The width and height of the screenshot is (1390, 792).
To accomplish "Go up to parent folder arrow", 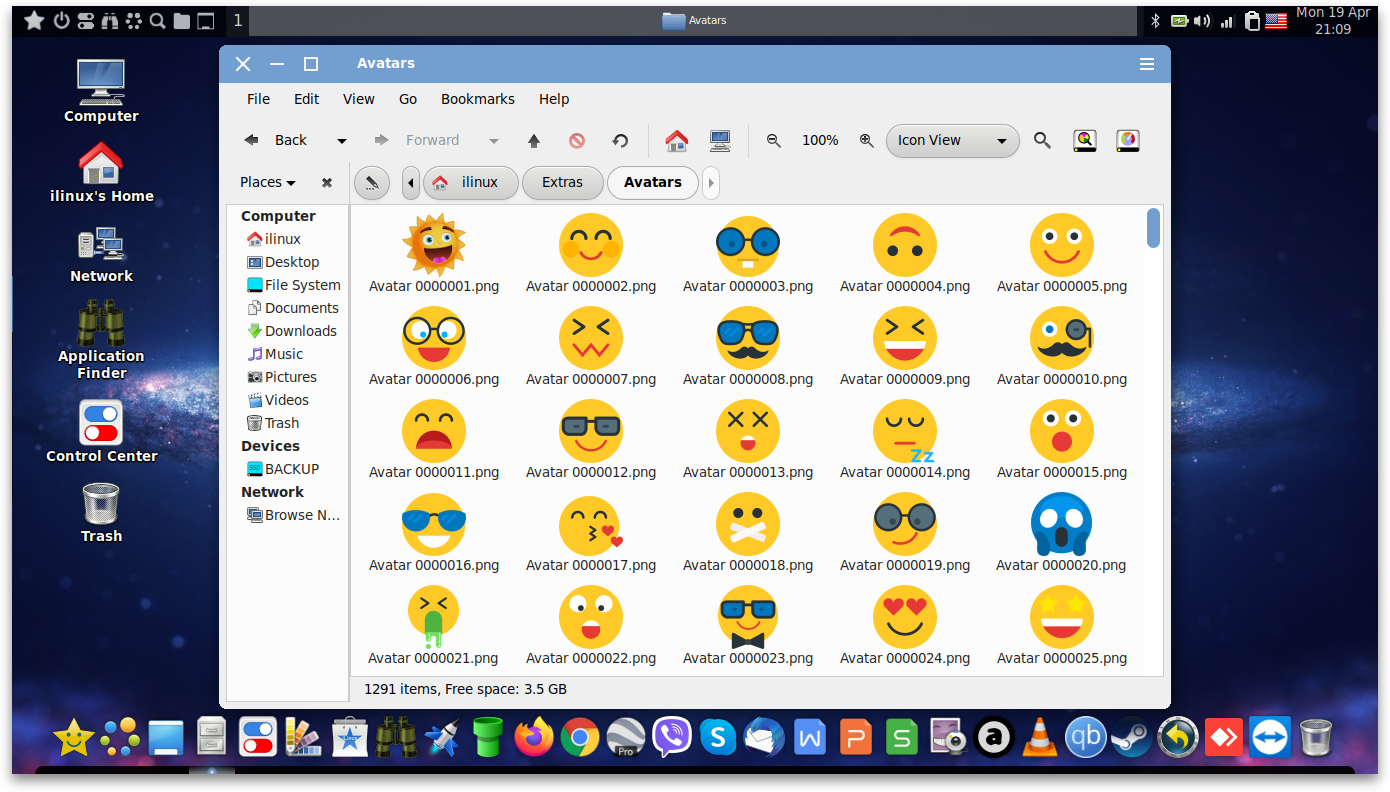I will [534, 141].
